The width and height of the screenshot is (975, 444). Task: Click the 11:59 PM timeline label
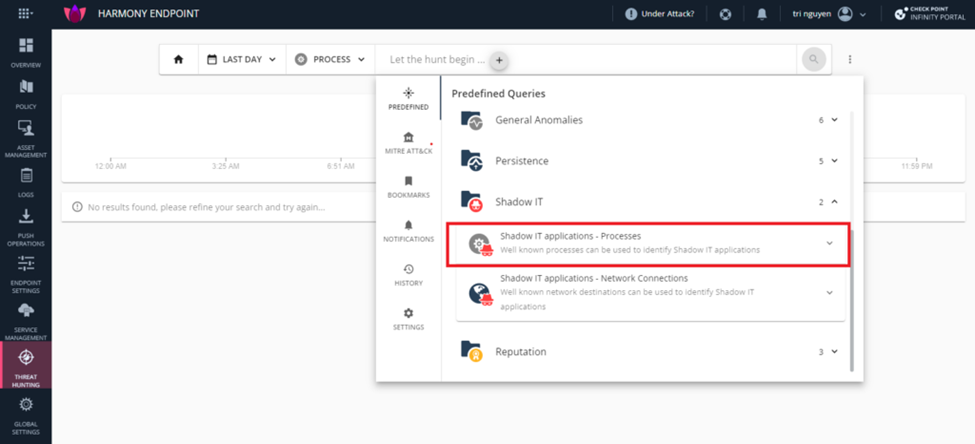coord(917,167)
